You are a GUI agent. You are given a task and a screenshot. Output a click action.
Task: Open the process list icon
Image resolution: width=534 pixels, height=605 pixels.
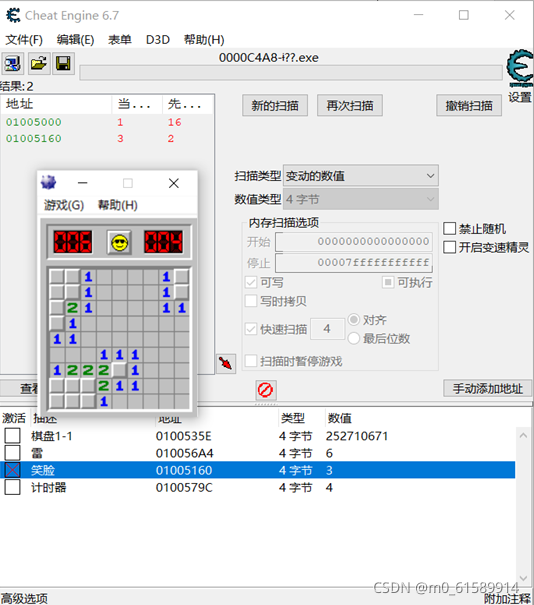click(13, 64)
